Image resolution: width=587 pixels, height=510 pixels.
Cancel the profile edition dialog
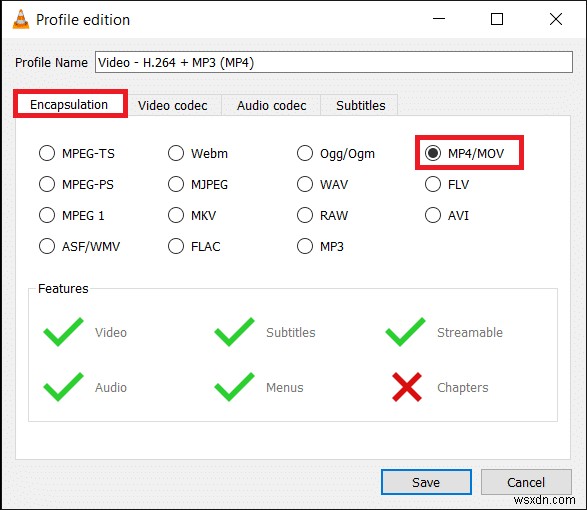tap(526, 482)
